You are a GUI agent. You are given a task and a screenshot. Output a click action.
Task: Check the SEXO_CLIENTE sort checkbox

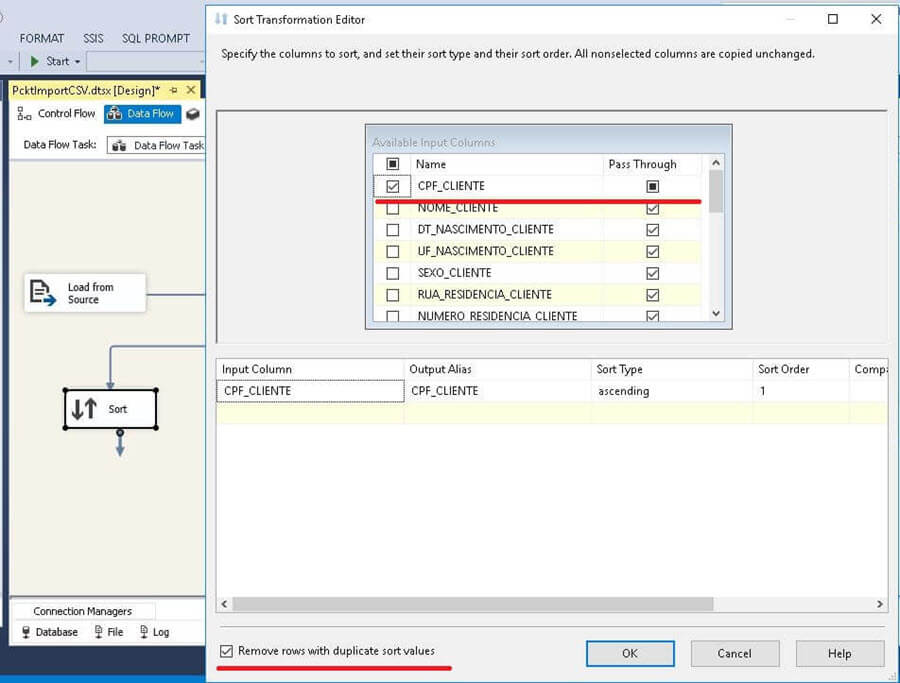pos(393,273)
